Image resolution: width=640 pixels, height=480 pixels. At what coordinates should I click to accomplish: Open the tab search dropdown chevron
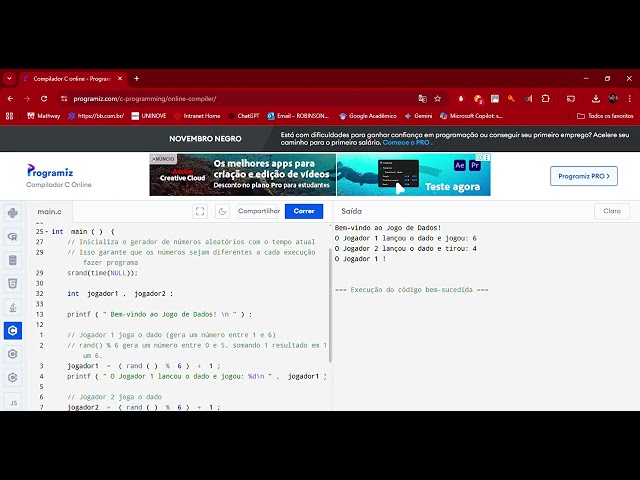coord(9,78)
